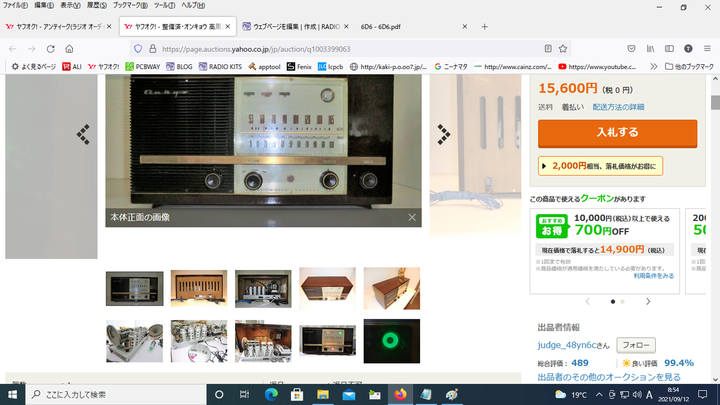The height and width of the screenshot is (405, 720).
Task: Expand the 2,000円 discount info banner
Action: (x=600, y=166)
